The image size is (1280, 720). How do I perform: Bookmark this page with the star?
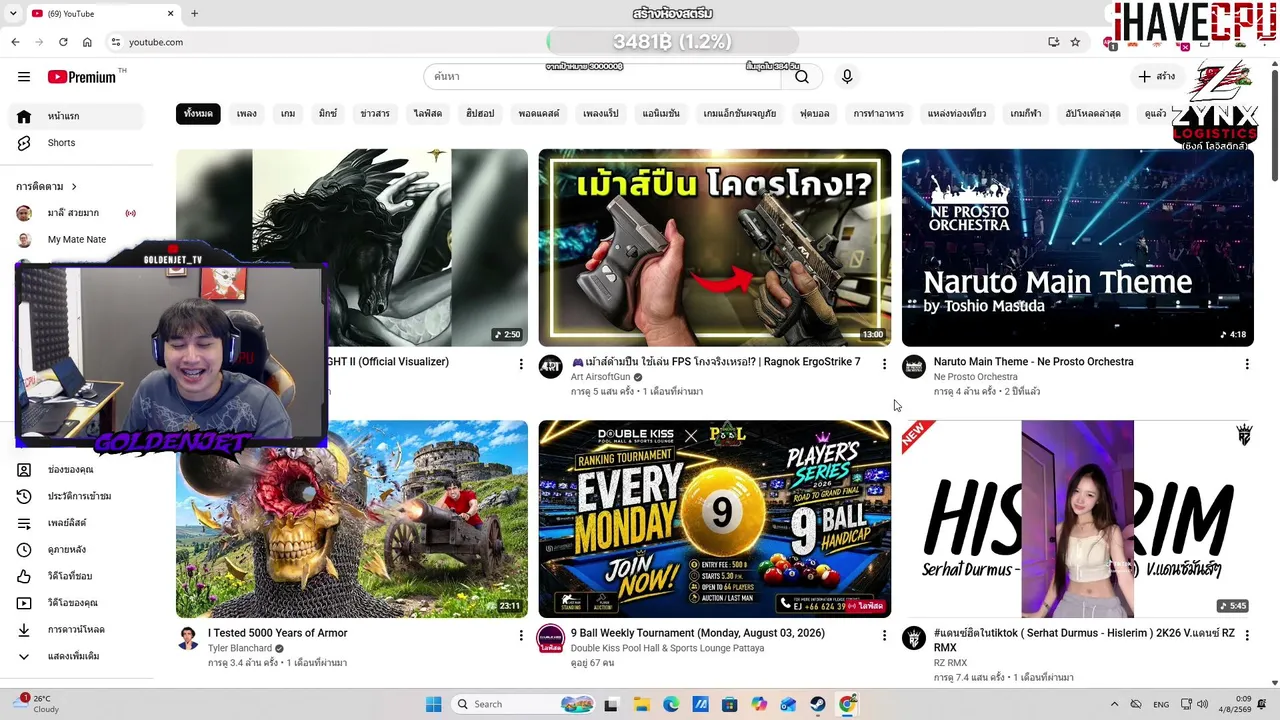(1075, 42)
